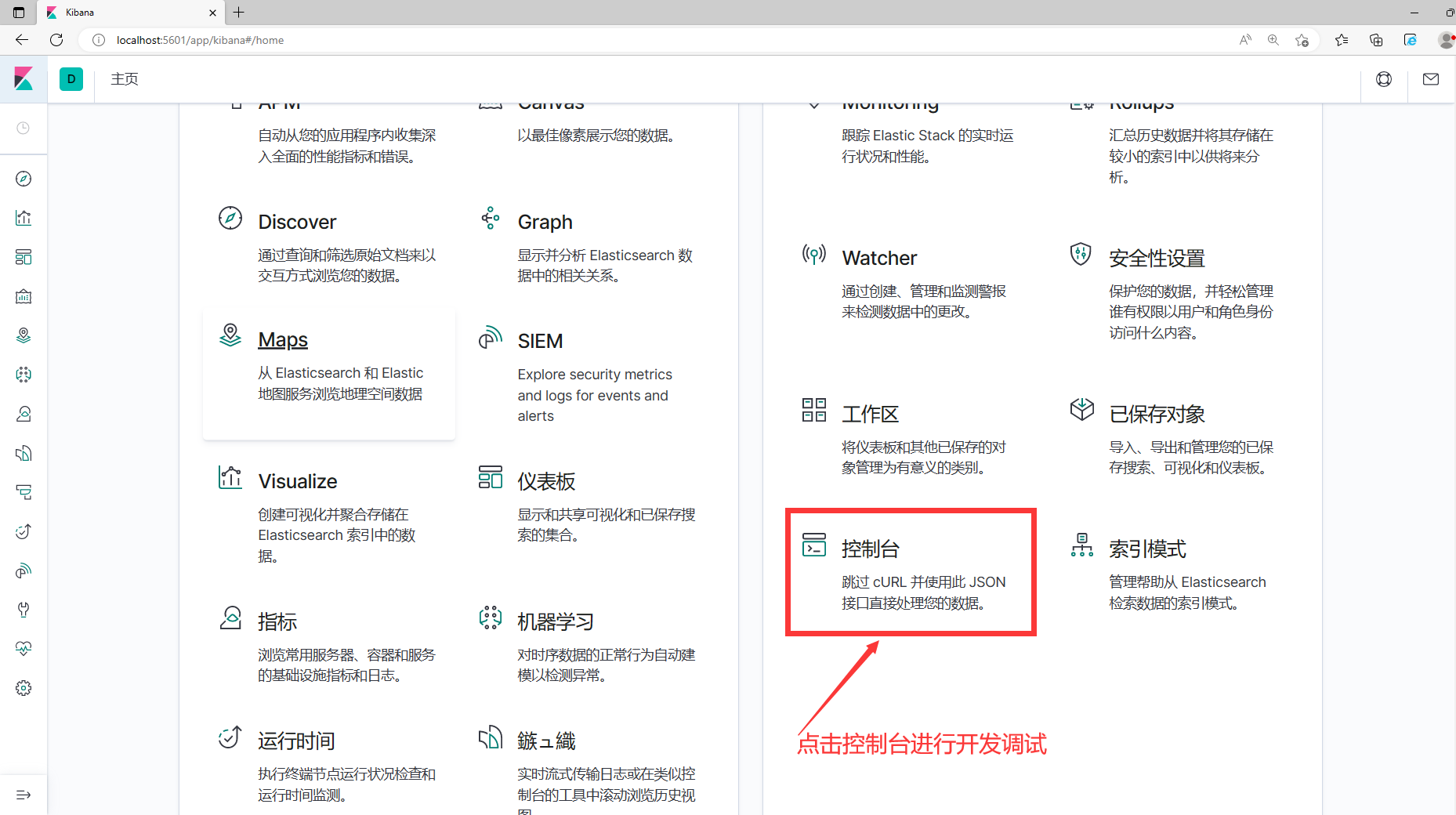
Task: Click text 以最佳像素展示您的数据。
Action: coord(596,136)
